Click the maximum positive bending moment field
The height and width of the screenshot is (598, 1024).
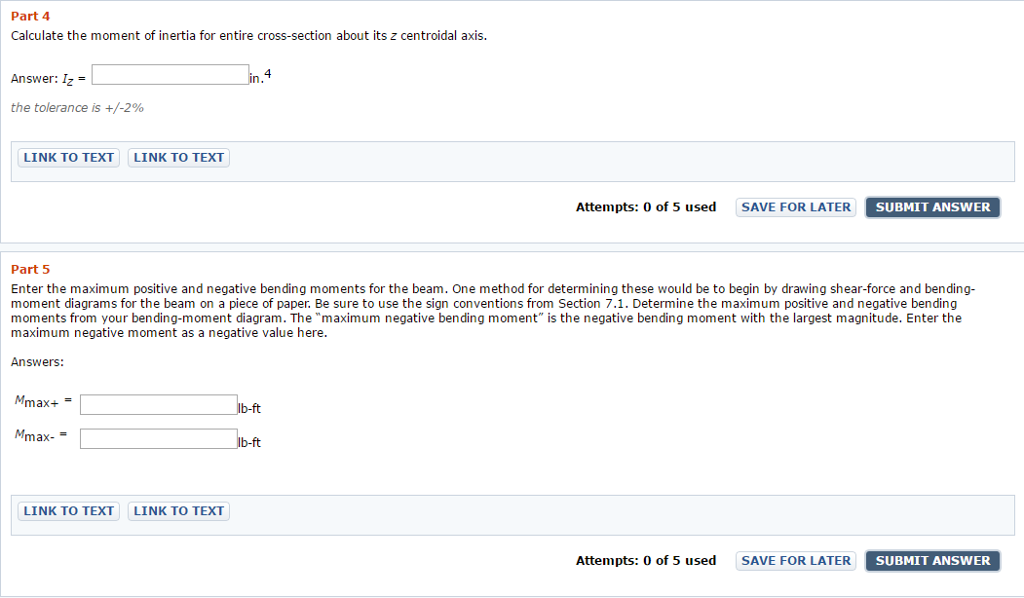click(158, 404)
